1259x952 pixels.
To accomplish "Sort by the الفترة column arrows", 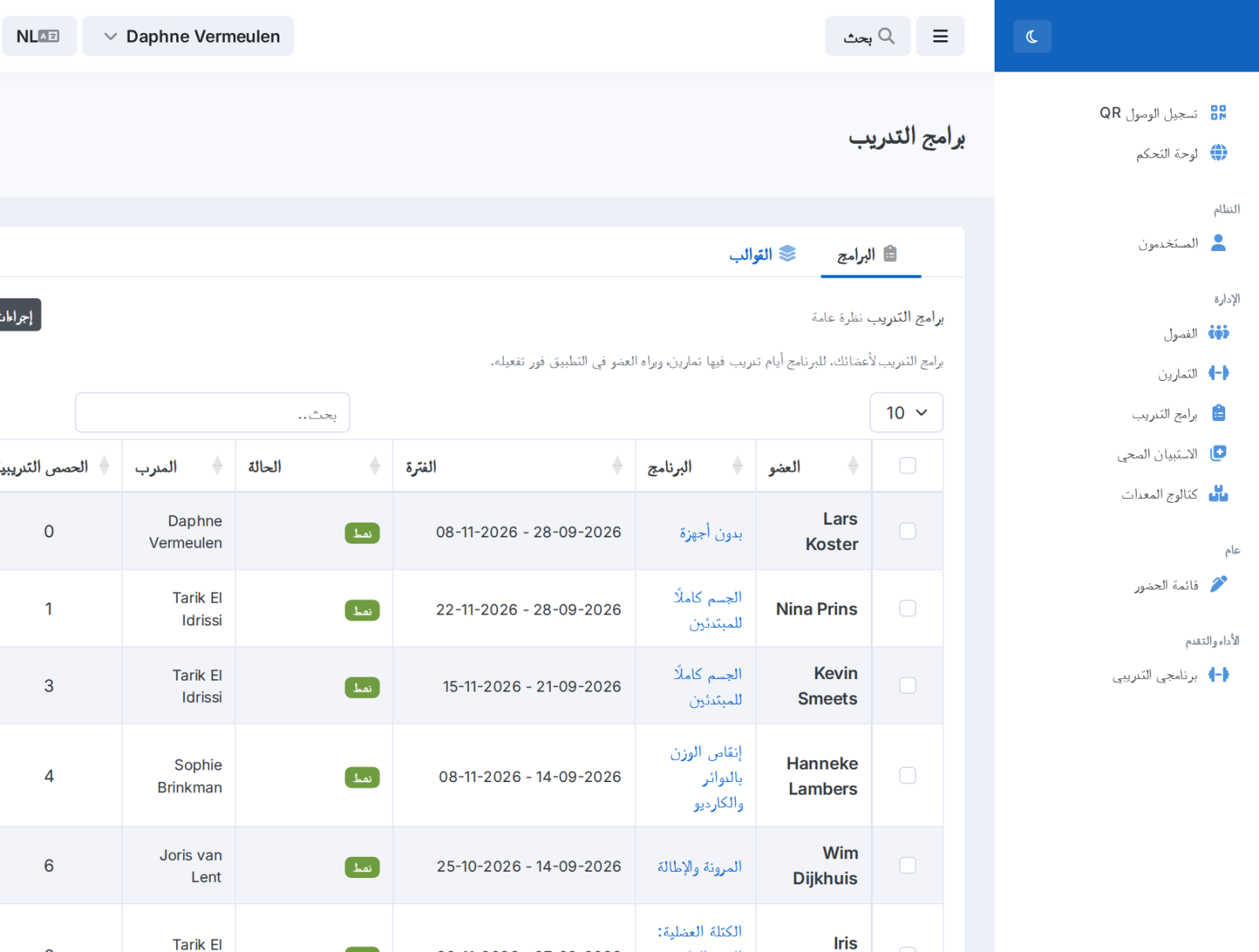I will (x=617, y=466).
